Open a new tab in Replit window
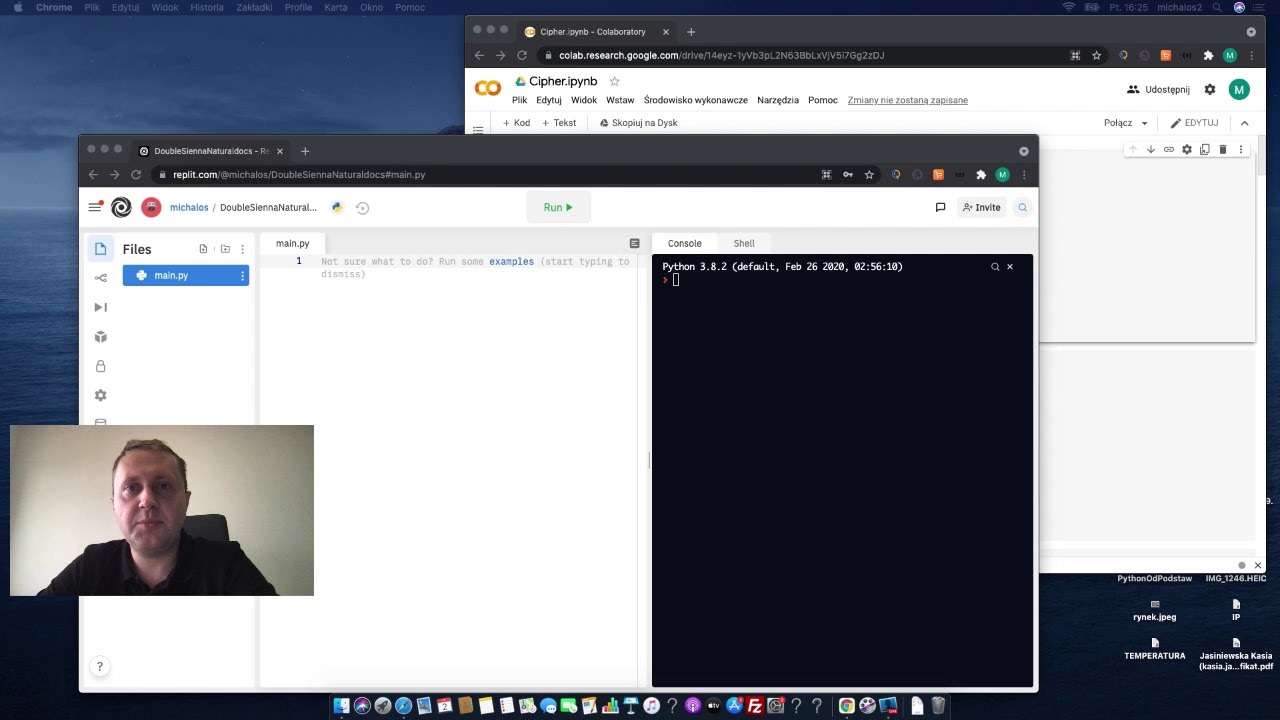Screen dimensions: 1280x720 coord(305,151)
